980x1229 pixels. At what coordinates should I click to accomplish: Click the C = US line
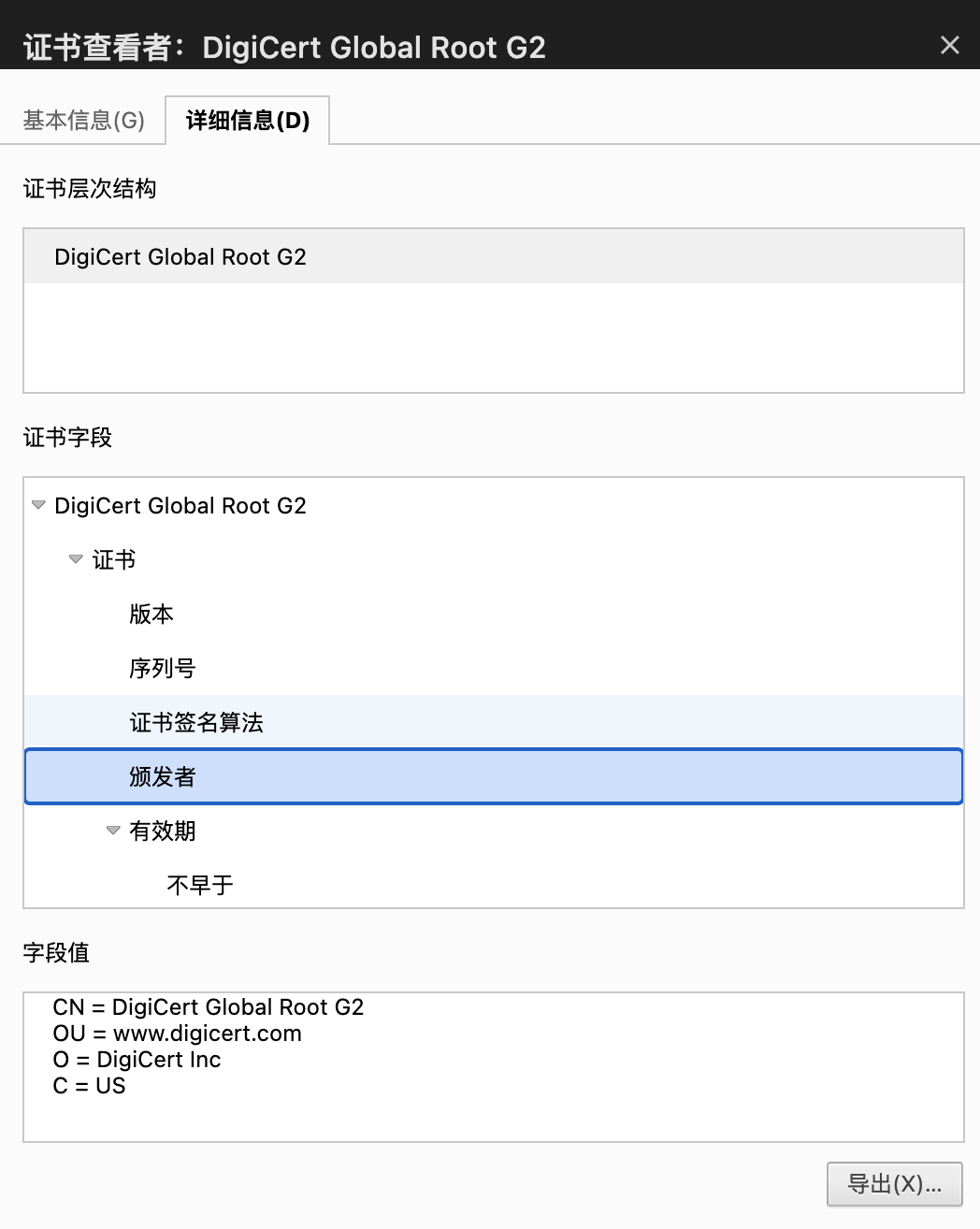(90, 1086)
